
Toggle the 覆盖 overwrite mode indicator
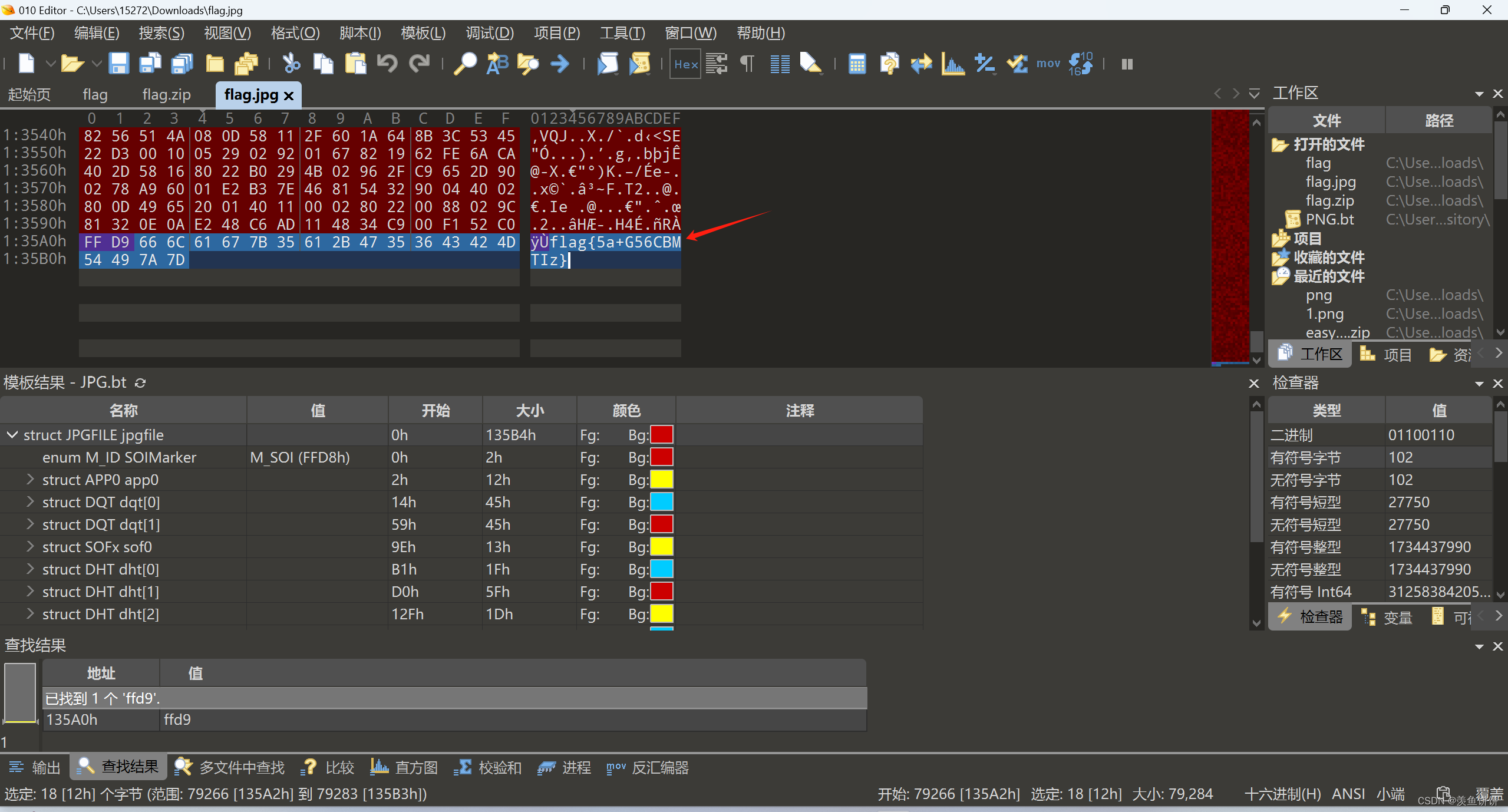click(x=1489, y=794)
